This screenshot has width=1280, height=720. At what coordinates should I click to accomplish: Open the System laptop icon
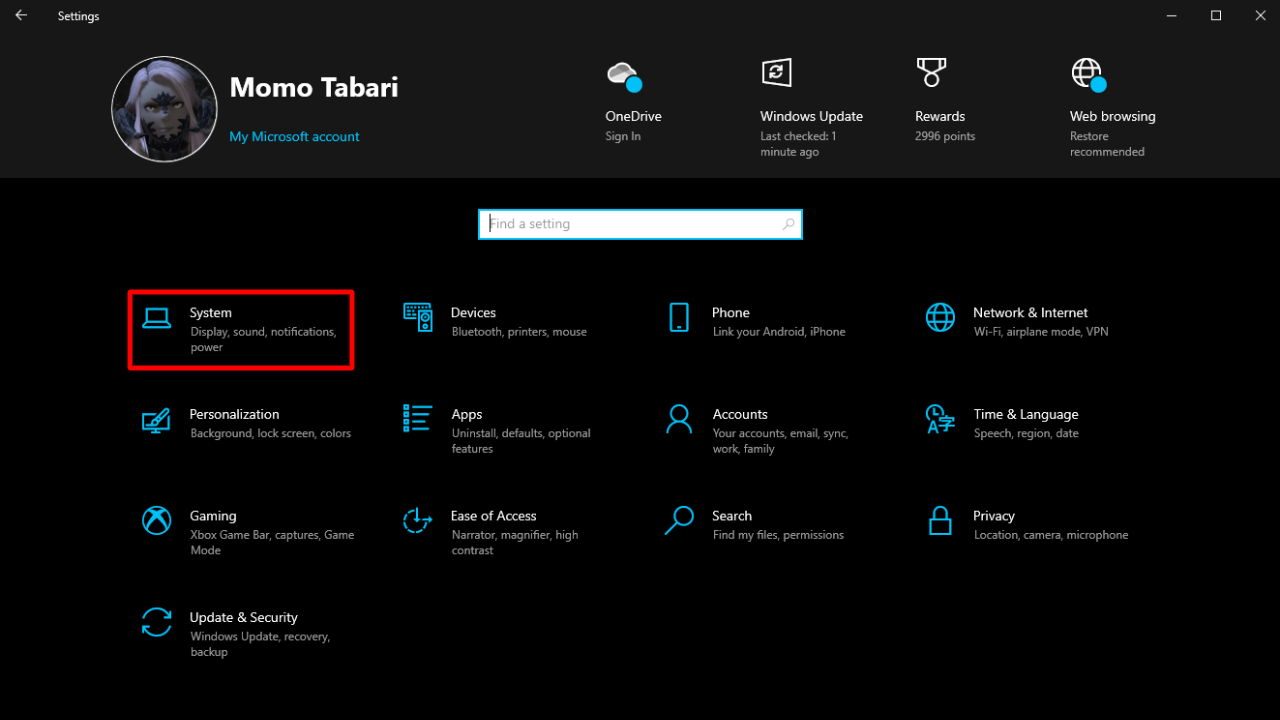156,318
